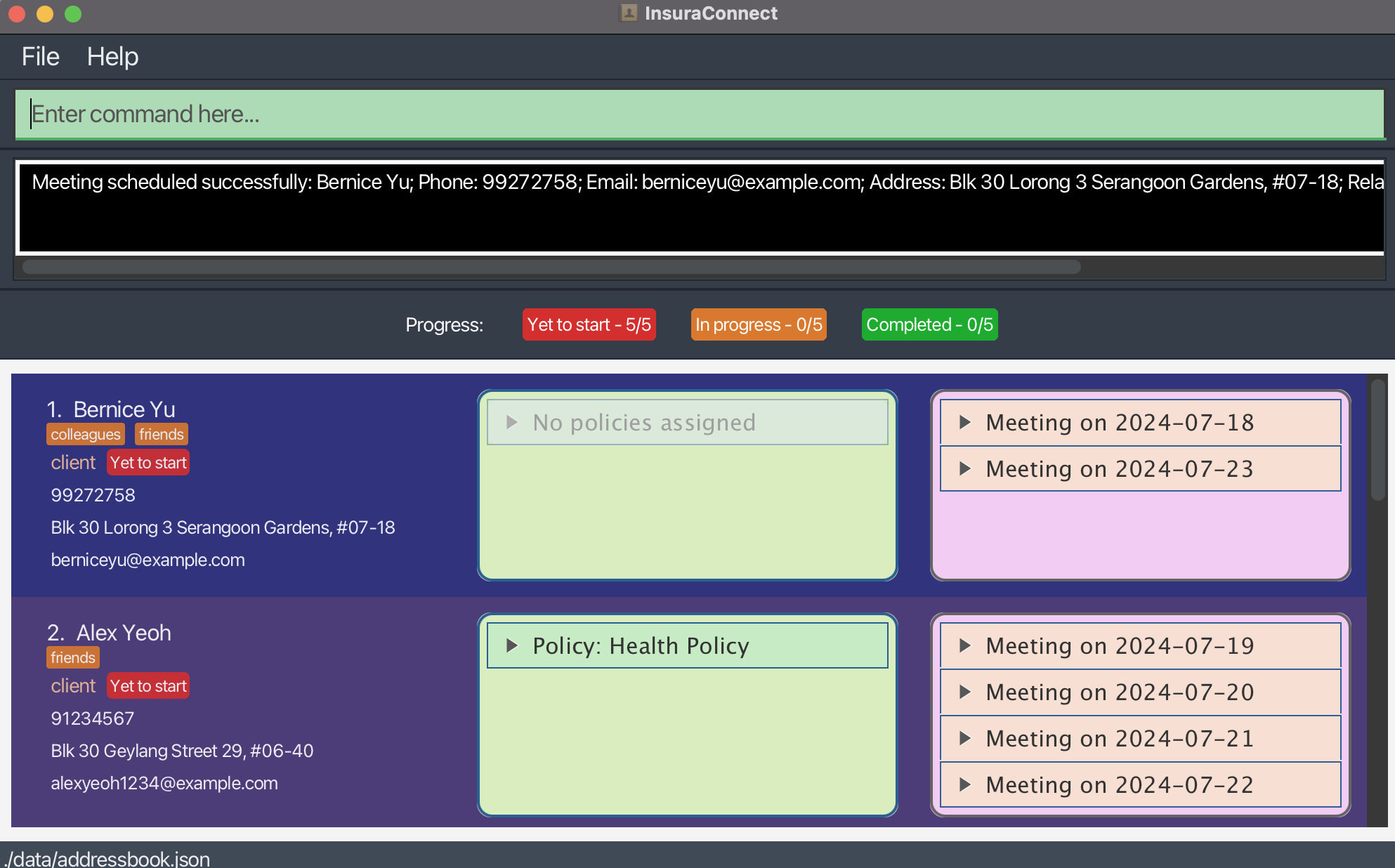This screenshot has height=868, width=1395.
Task: Select Bernice Yu's name
Action: click(124, 409)
